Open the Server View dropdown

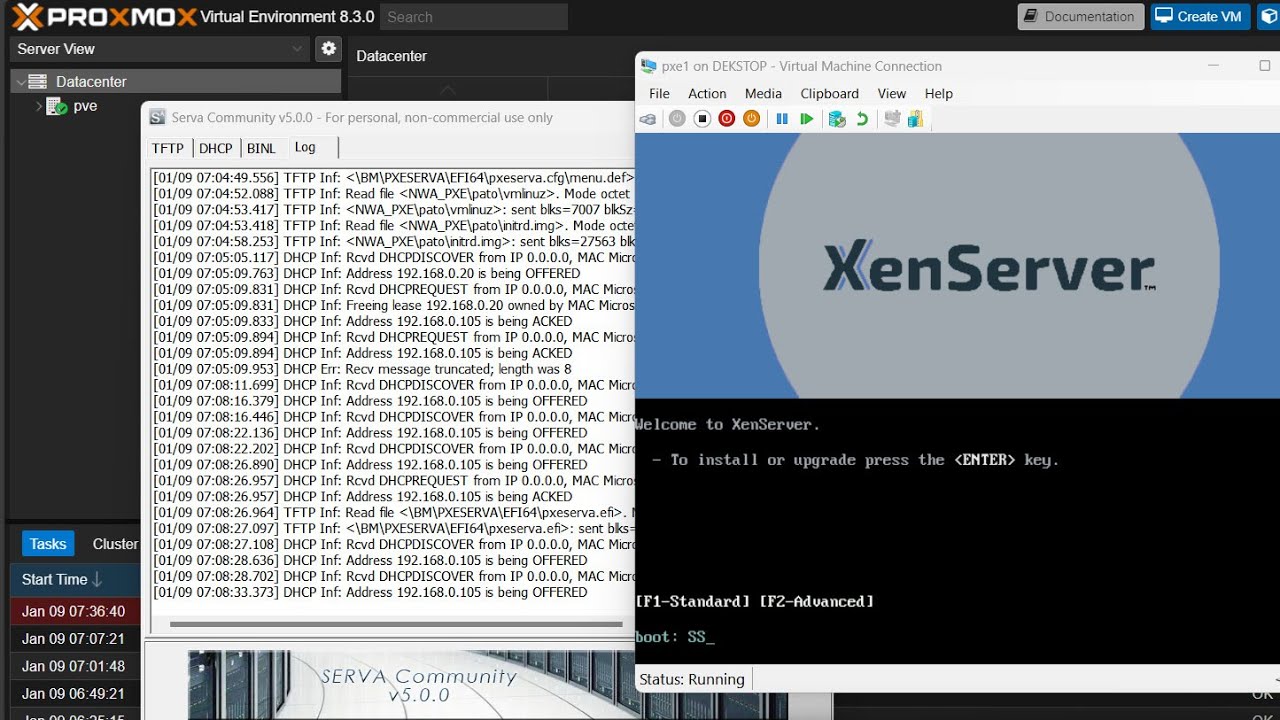160,49
